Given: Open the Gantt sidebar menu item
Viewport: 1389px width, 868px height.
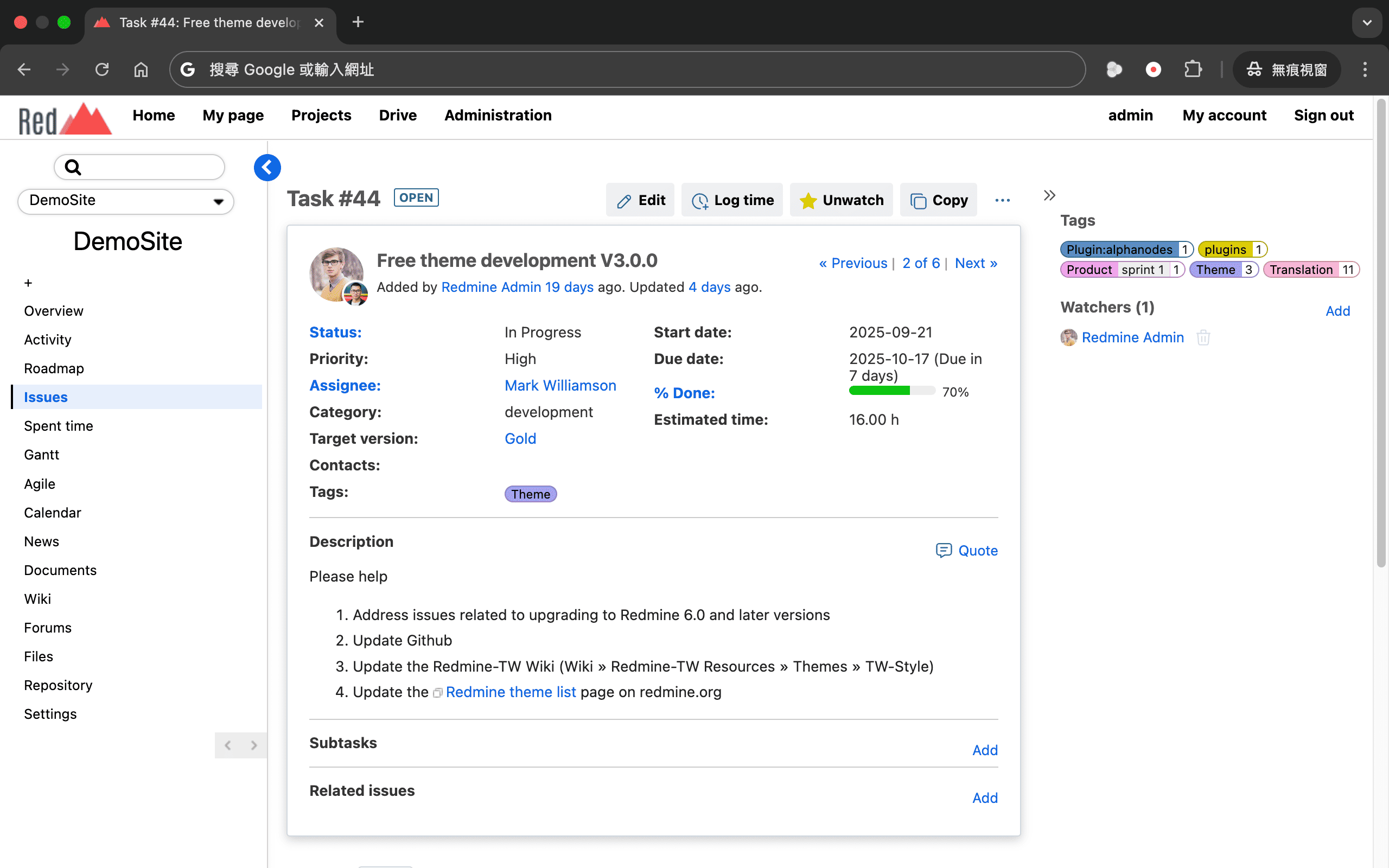Looking at the screenshot, I should pos(41,455).
